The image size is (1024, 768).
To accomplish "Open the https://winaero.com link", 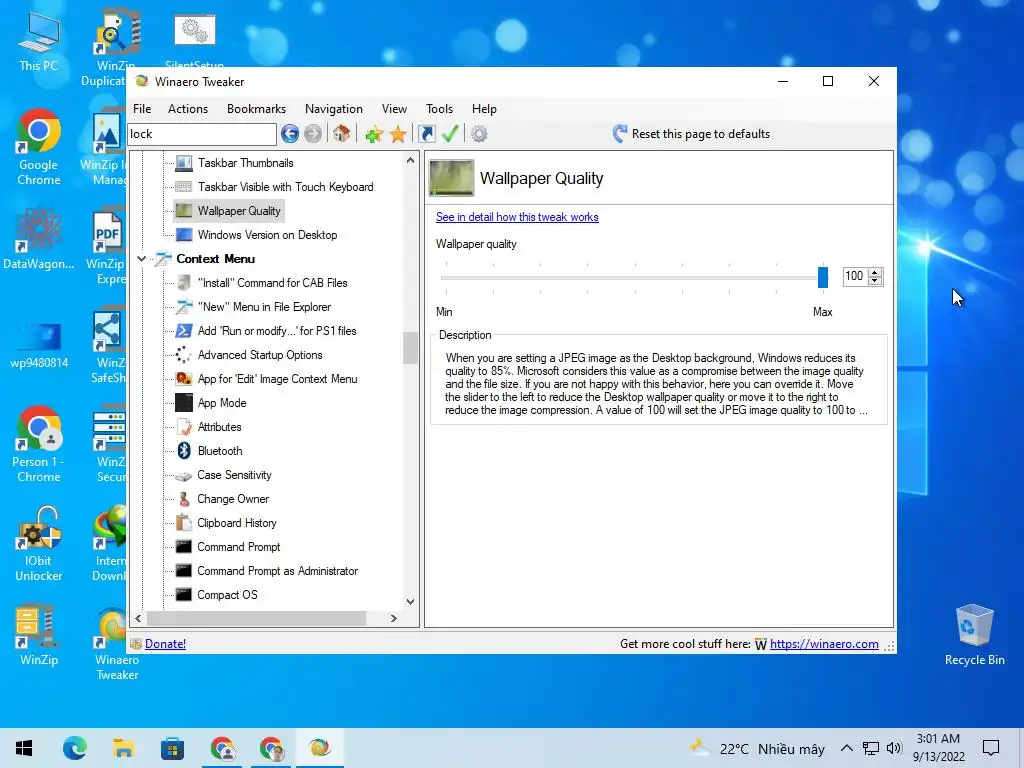I will [x=824, y=644].
